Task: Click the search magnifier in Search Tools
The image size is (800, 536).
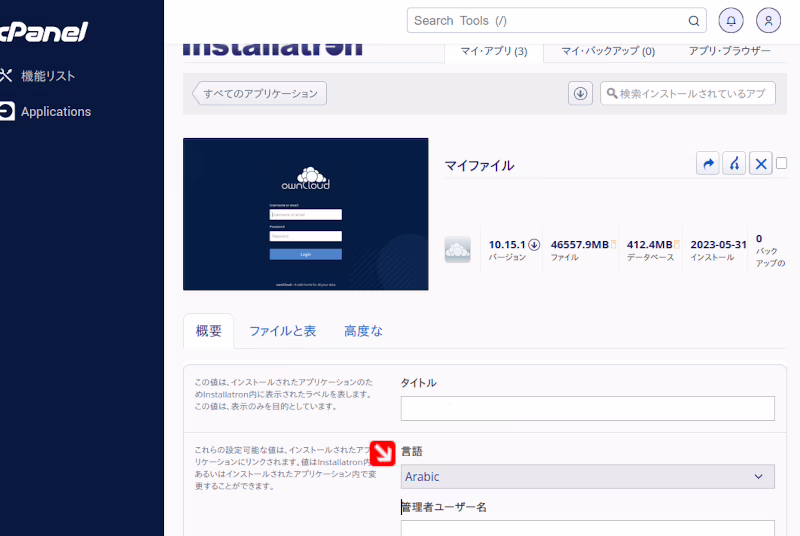Action: click(x=694, y=21)
